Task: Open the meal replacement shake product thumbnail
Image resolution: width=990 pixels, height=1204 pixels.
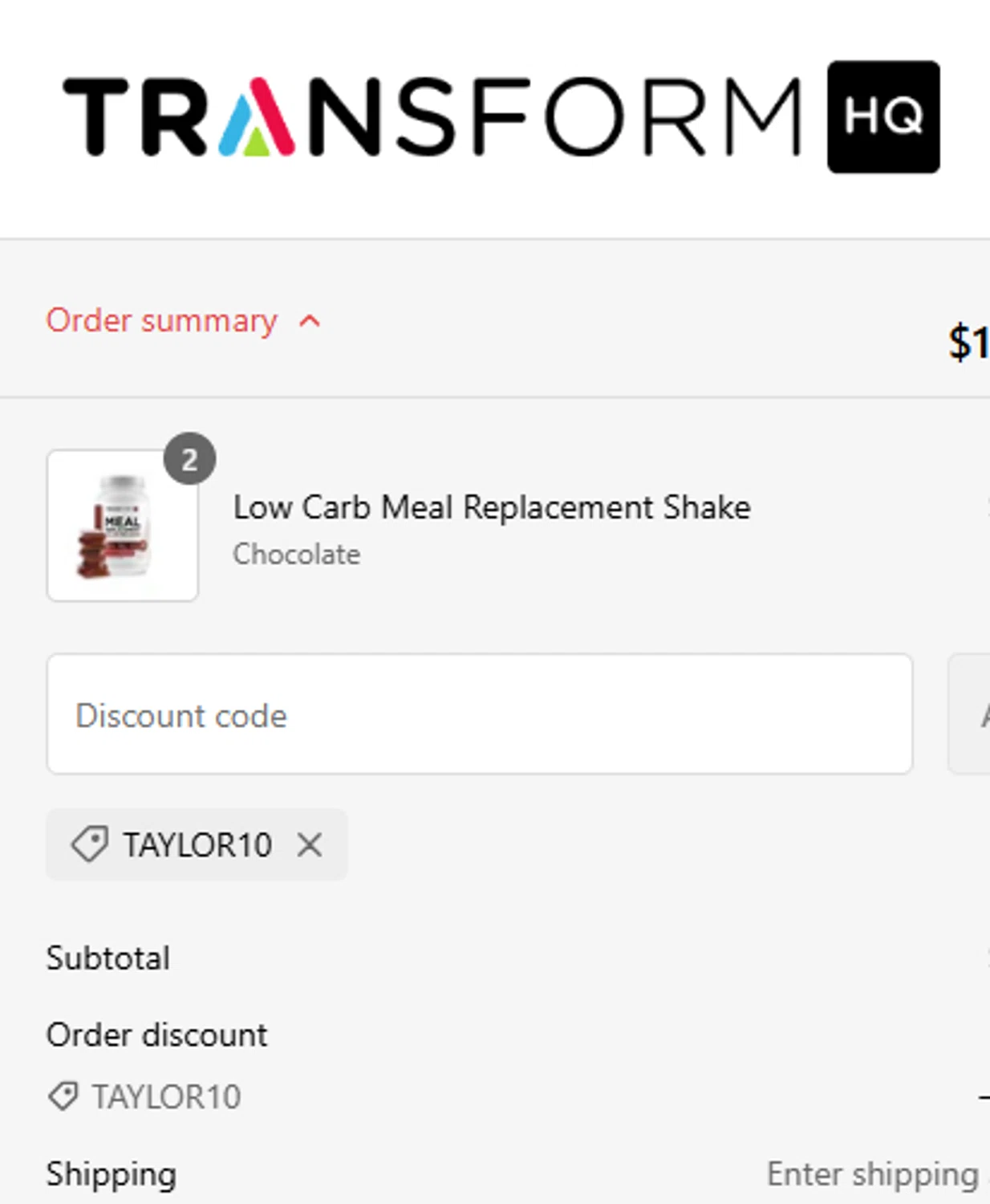Action: [x=122, y=526]
